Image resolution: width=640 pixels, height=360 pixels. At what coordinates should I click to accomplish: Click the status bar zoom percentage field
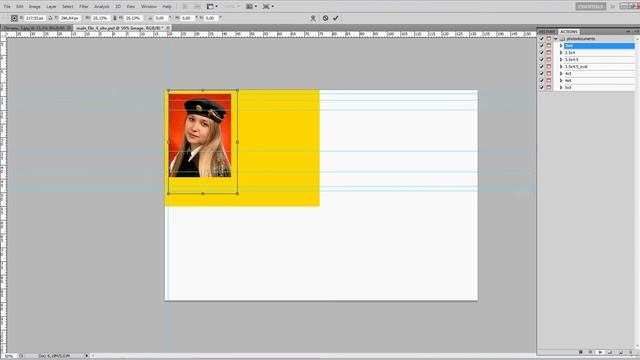coord(9,356)
